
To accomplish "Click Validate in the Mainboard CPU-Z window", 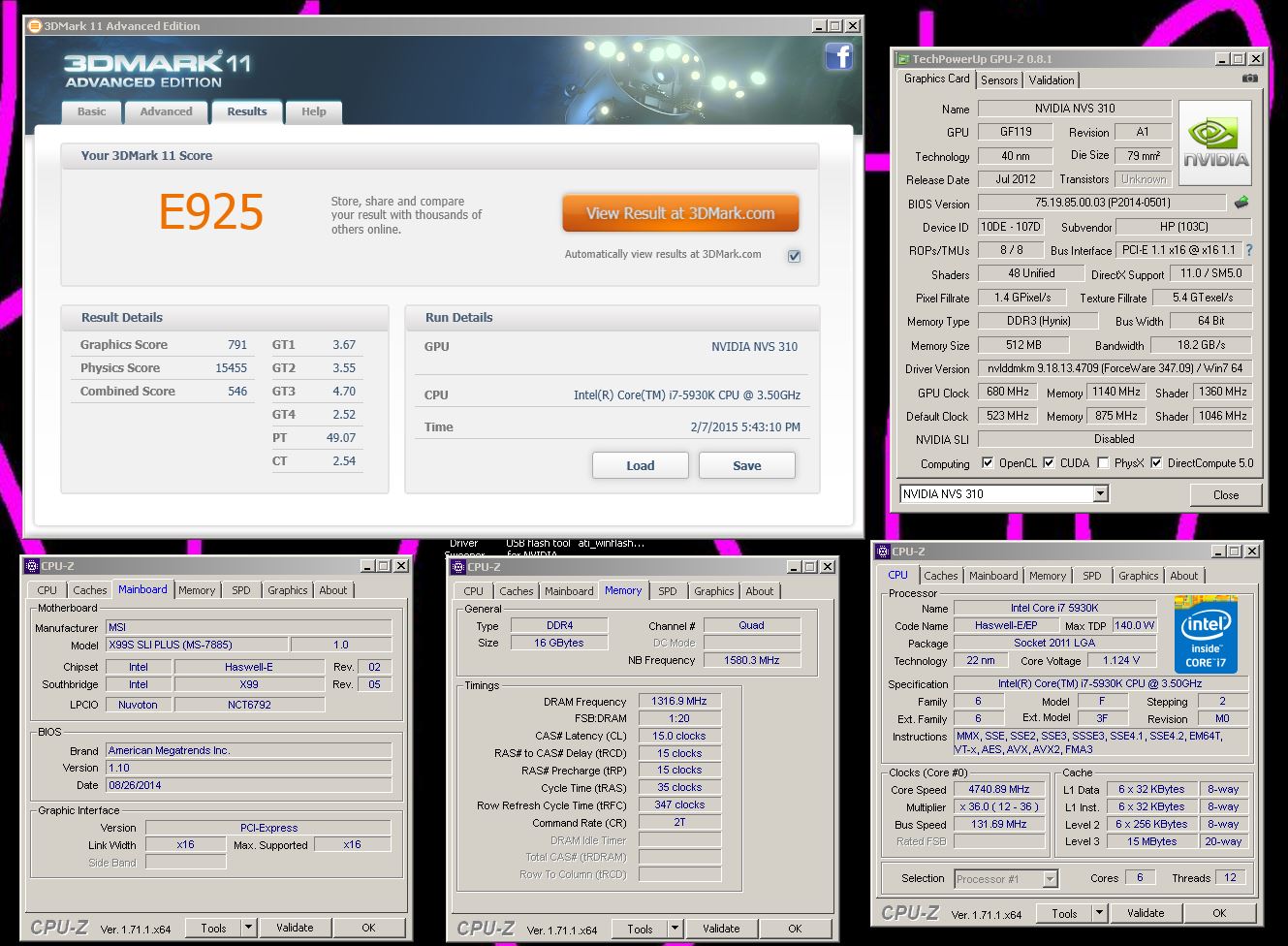I will [x=295, y=928].
